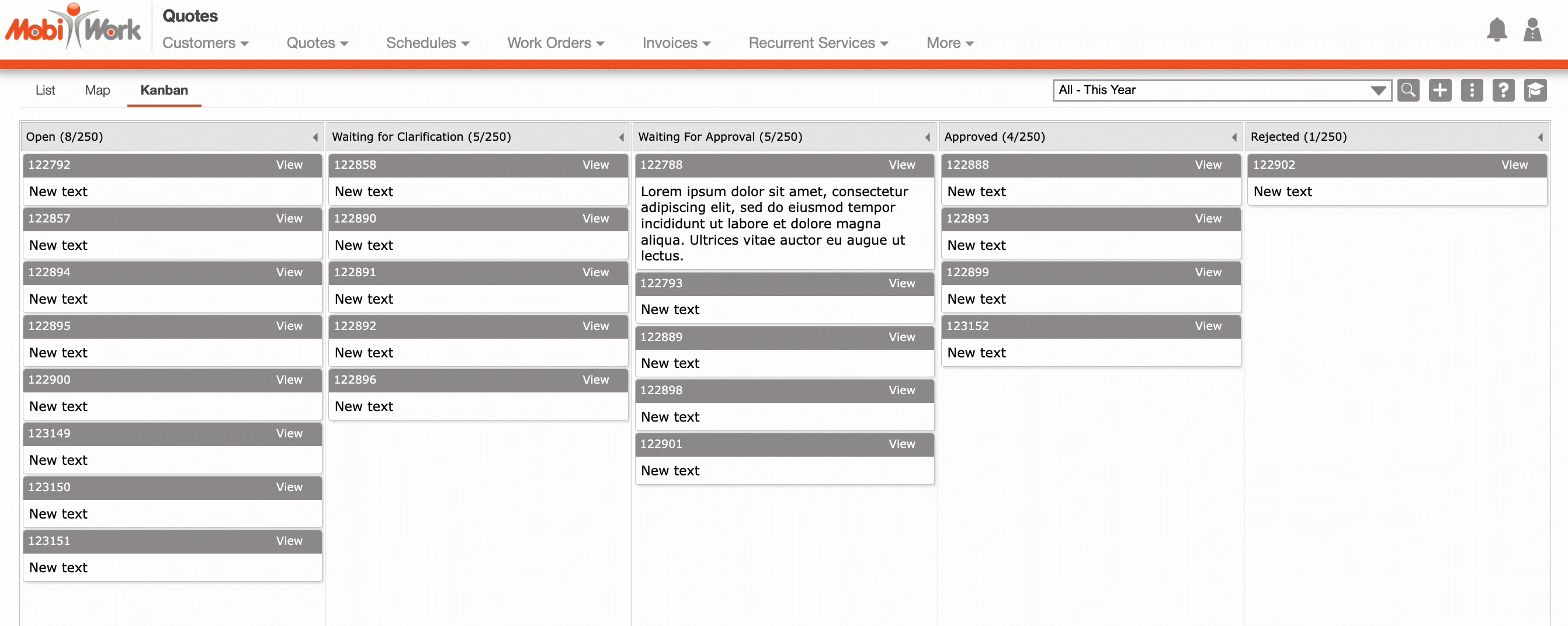Open the graduation cap training icon

(1535, 90)
